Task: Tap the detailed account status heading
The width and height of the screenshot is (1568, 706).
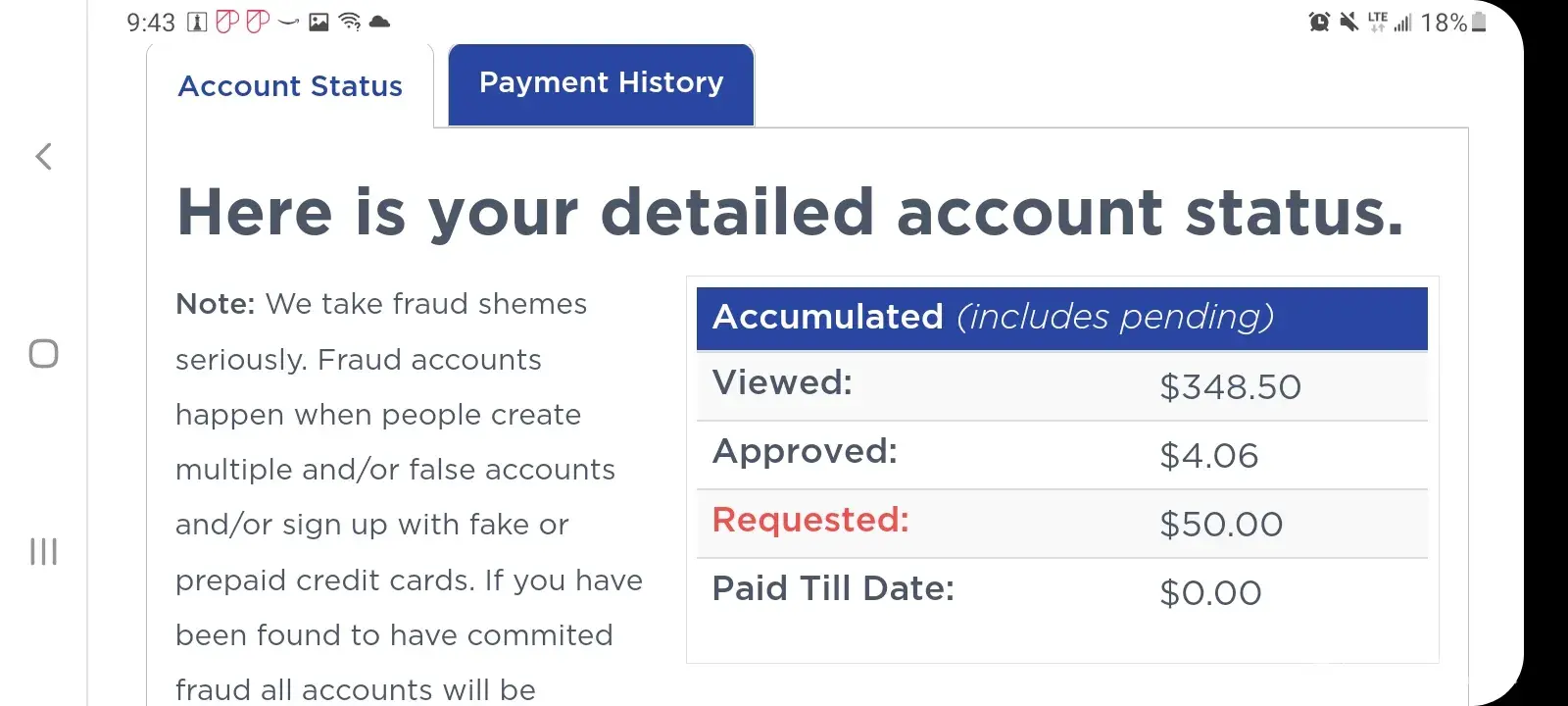Action: pyautogui.click(x=790, y=213)
